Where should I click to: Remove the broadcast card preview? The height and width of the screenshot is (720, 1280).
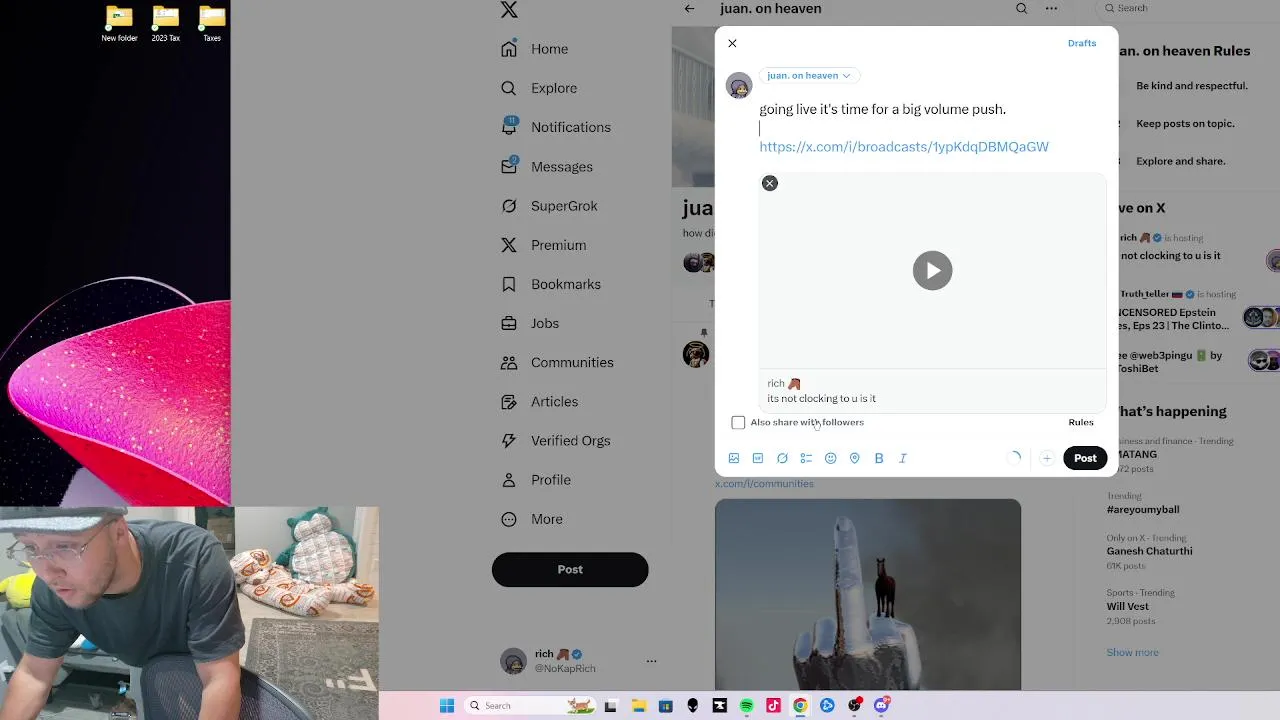[770, 183]
